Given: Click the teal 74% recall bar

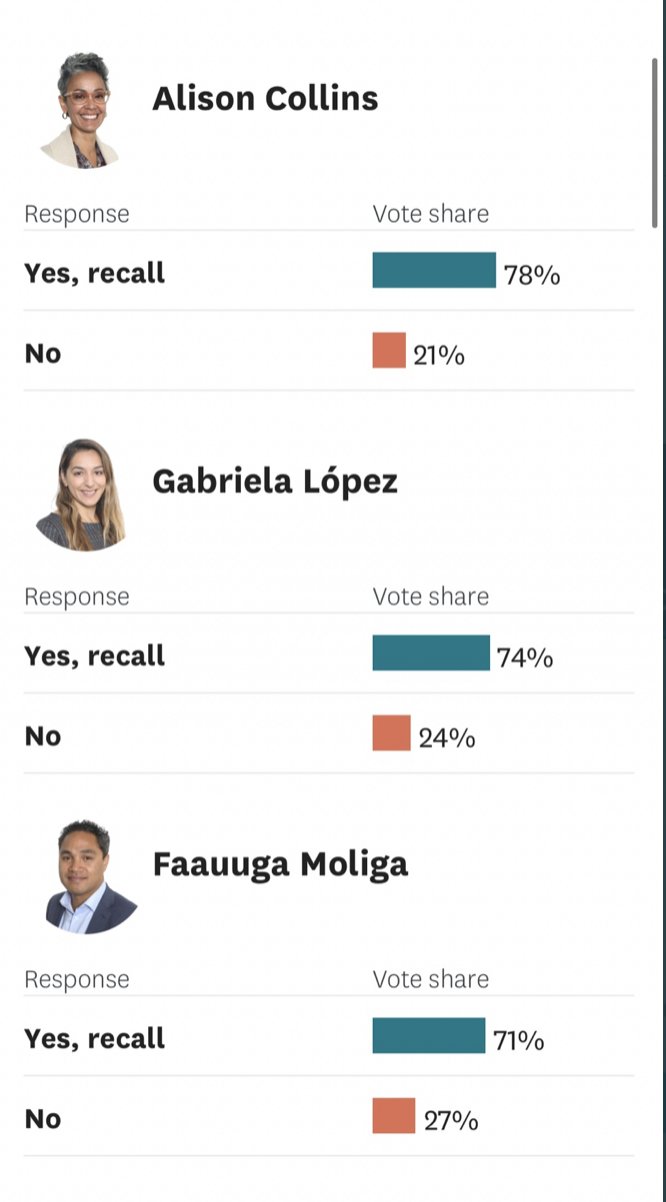Looking at the screenshot, I should (x=431, y=653).
